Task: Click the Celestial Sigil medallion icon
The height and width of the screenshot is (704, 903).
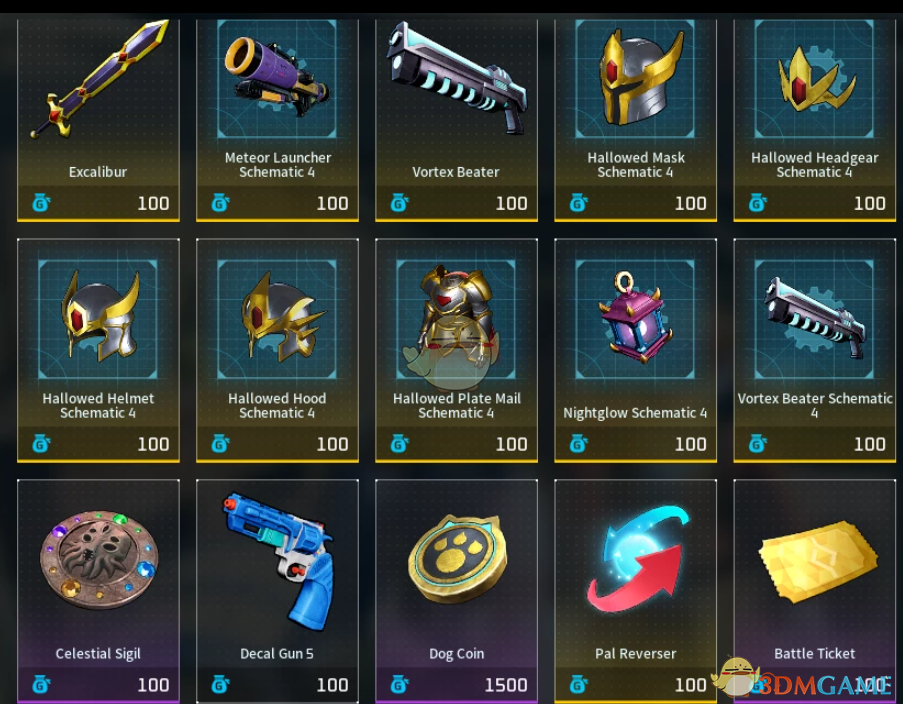Action: (x=99, y=559)
